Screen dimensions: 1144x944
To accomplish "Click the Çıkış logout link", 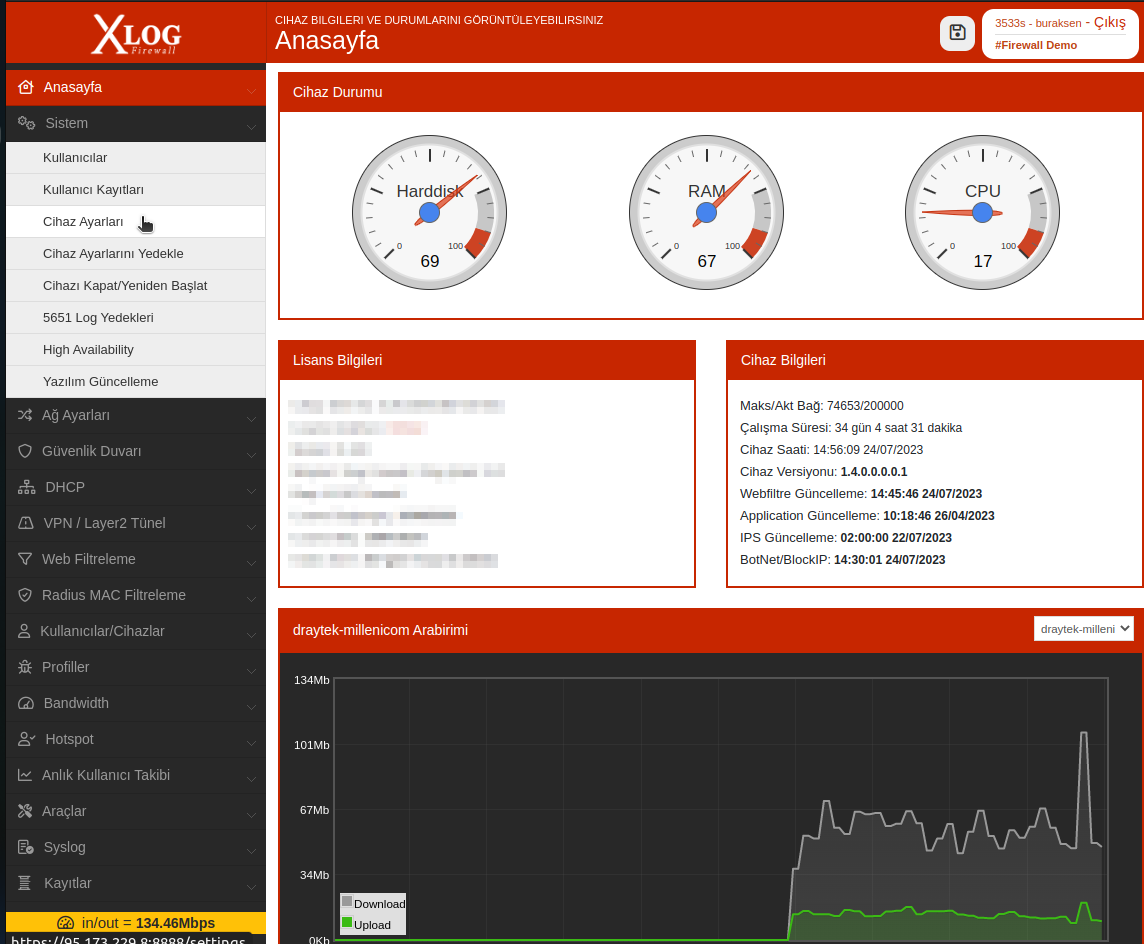I will coord(1109,22).
